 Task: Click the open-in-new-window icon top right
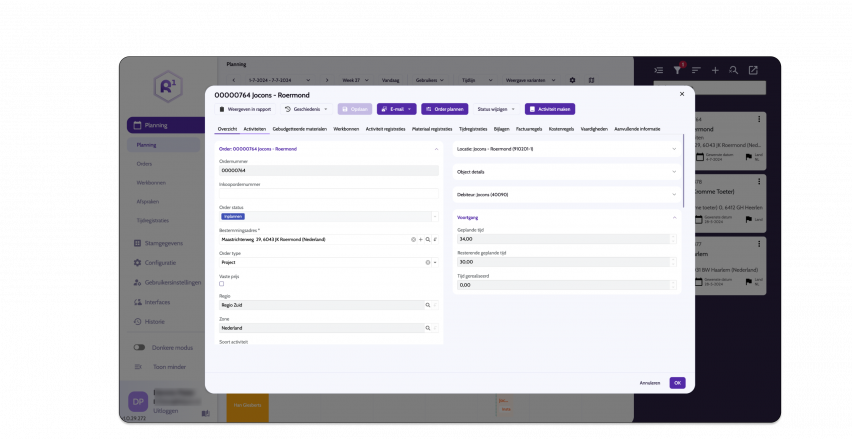coord(753,70)
